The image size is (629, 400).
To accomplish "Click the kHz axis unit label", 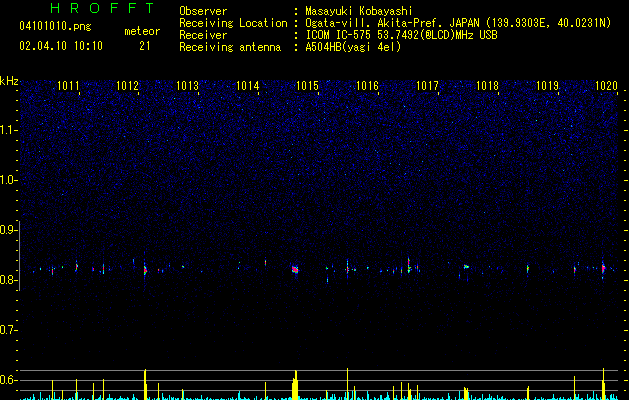I will pos(9,81).
